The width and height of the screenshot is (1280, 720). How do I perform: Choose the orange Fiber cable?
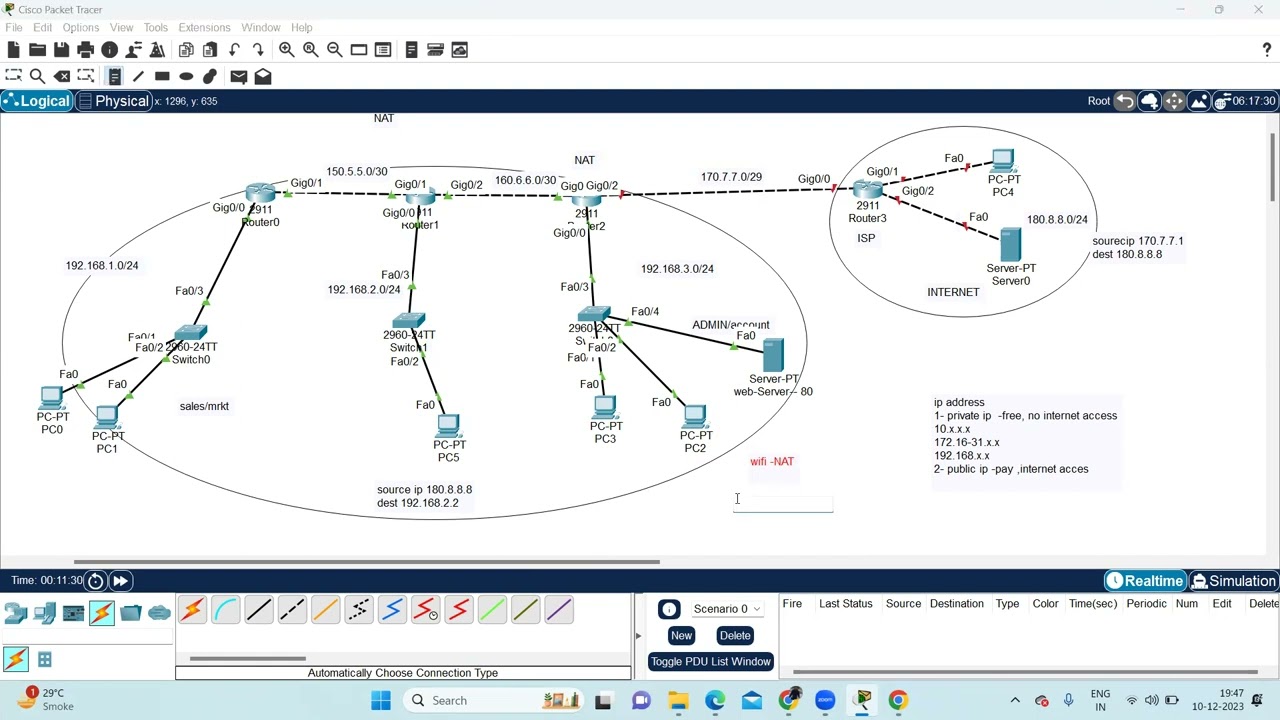pos(325,609)
